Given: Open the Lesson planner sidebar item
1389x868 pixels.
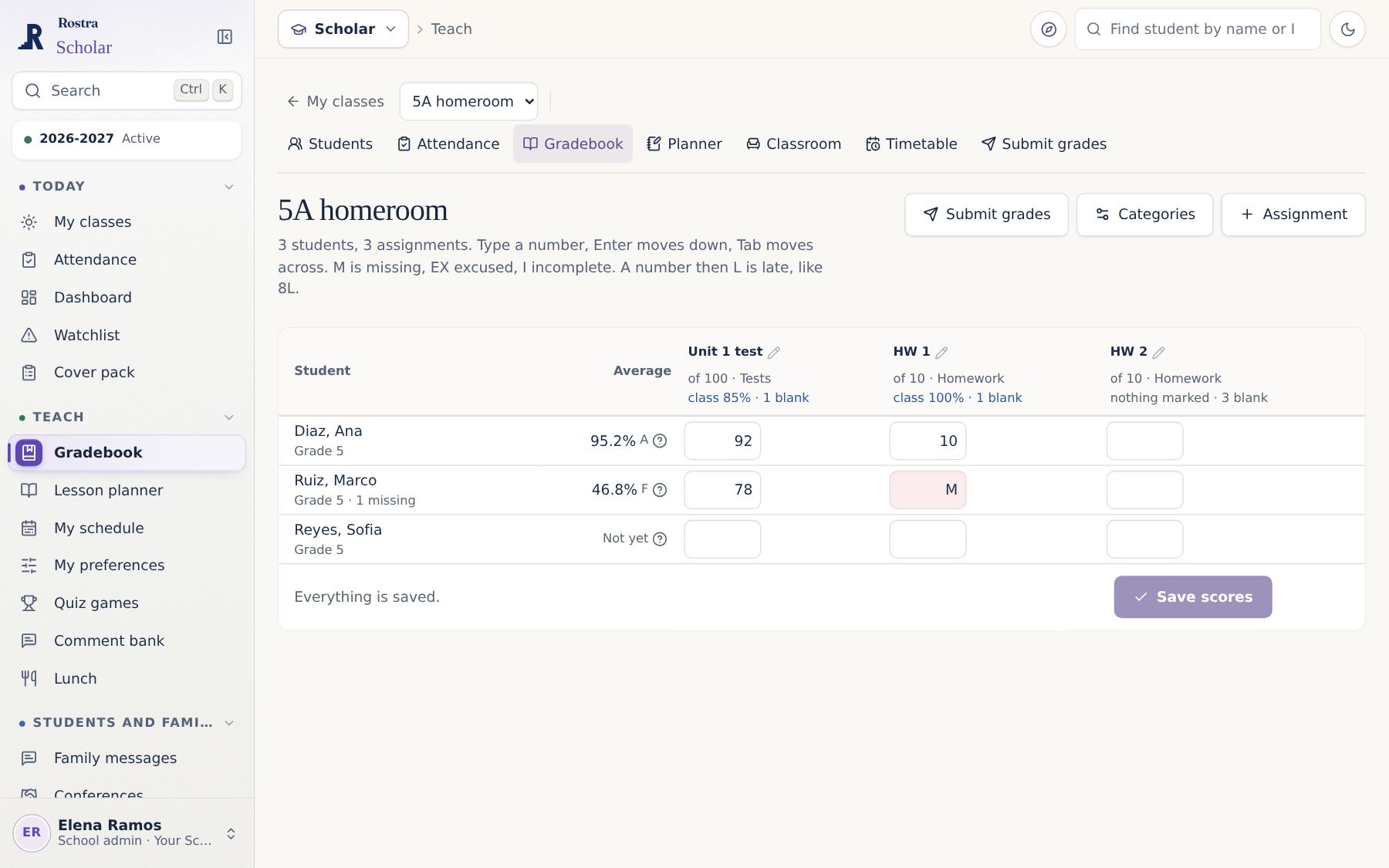Looking at the screenshot, I should click(x=127, y=491).
